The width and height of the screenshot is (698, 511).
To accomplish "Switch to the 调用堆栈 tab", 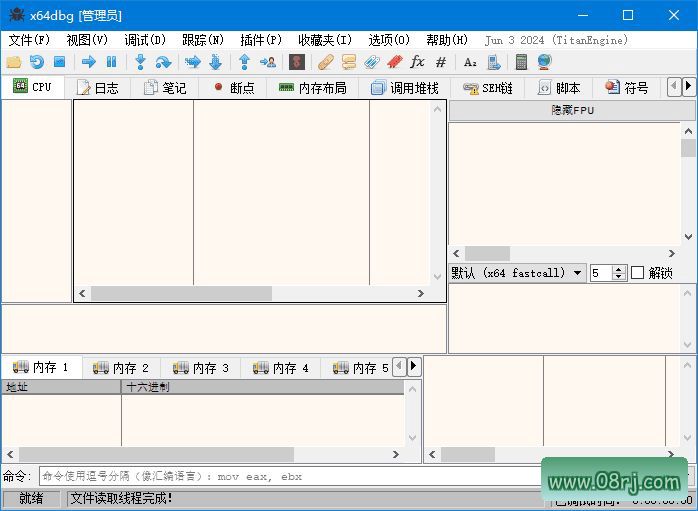I will tap(405, 88).
